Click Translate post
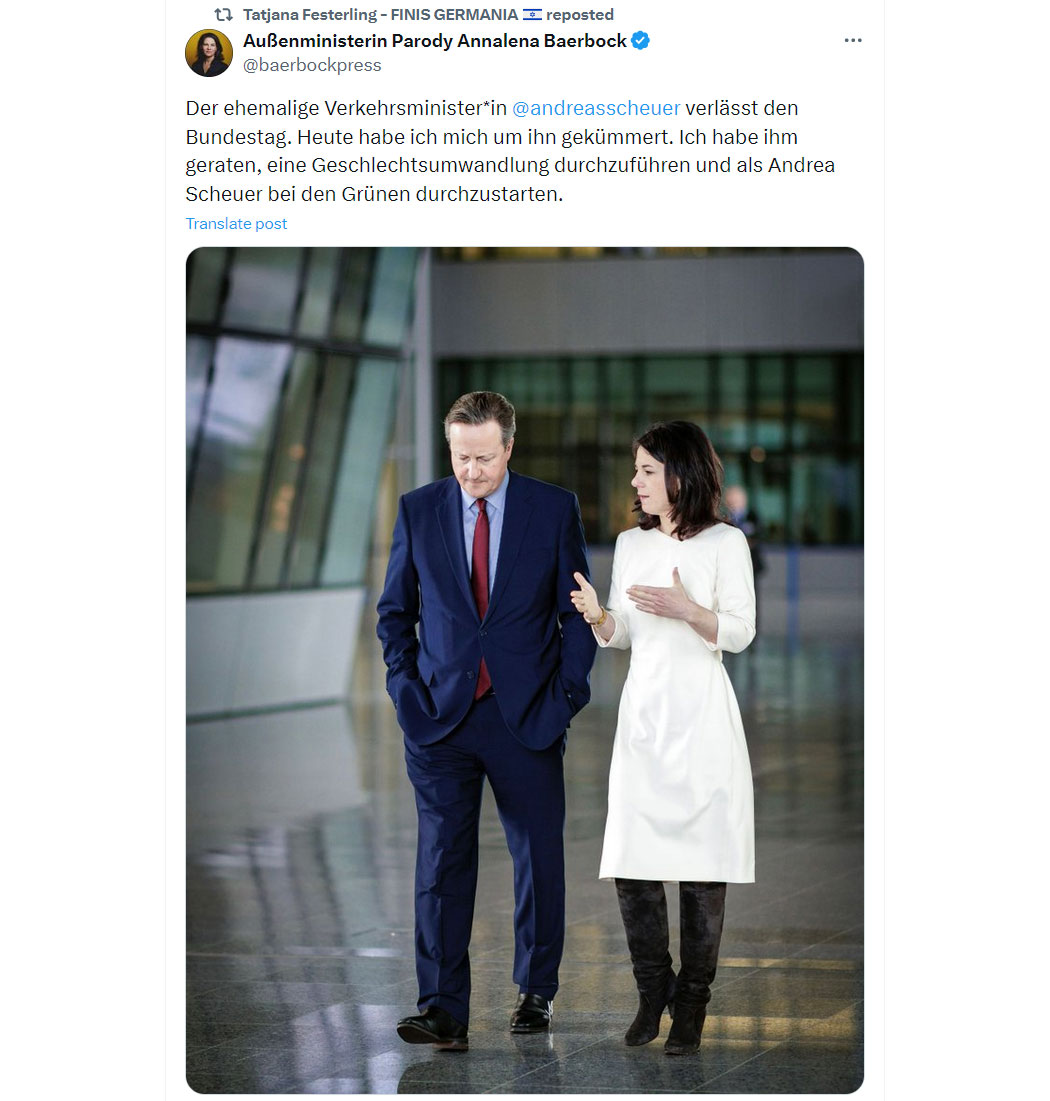 [236, 223]
